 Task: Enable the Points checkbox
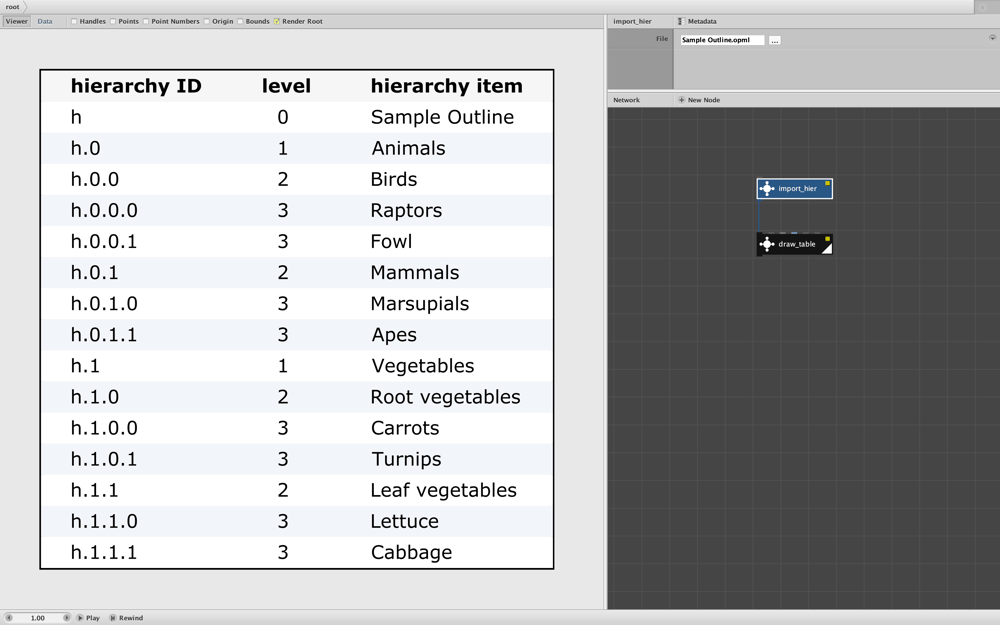pos(113,21)
